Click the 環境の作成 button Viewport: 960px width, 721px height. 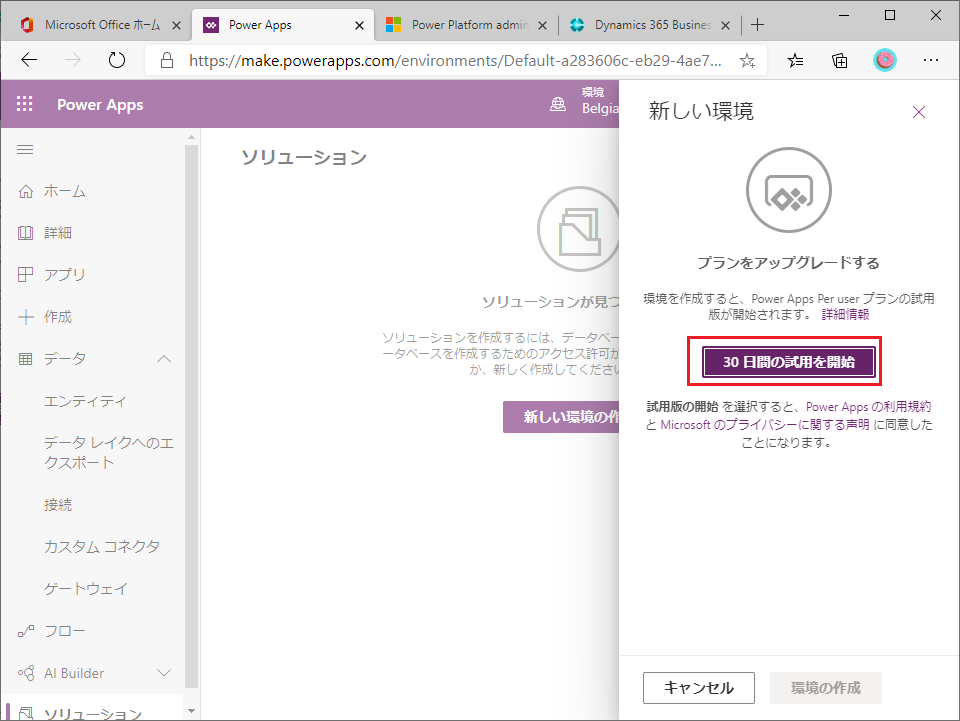(825, 688)
